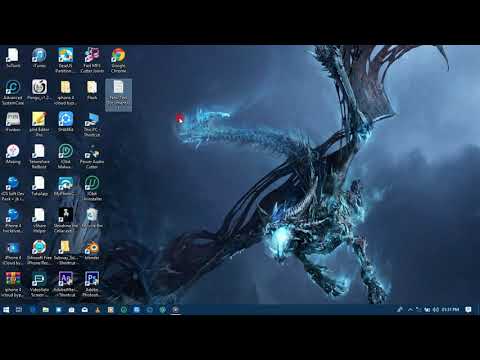
Task: Click the Power Audio Cutter shortcut
Action: [x=92, y=156]
